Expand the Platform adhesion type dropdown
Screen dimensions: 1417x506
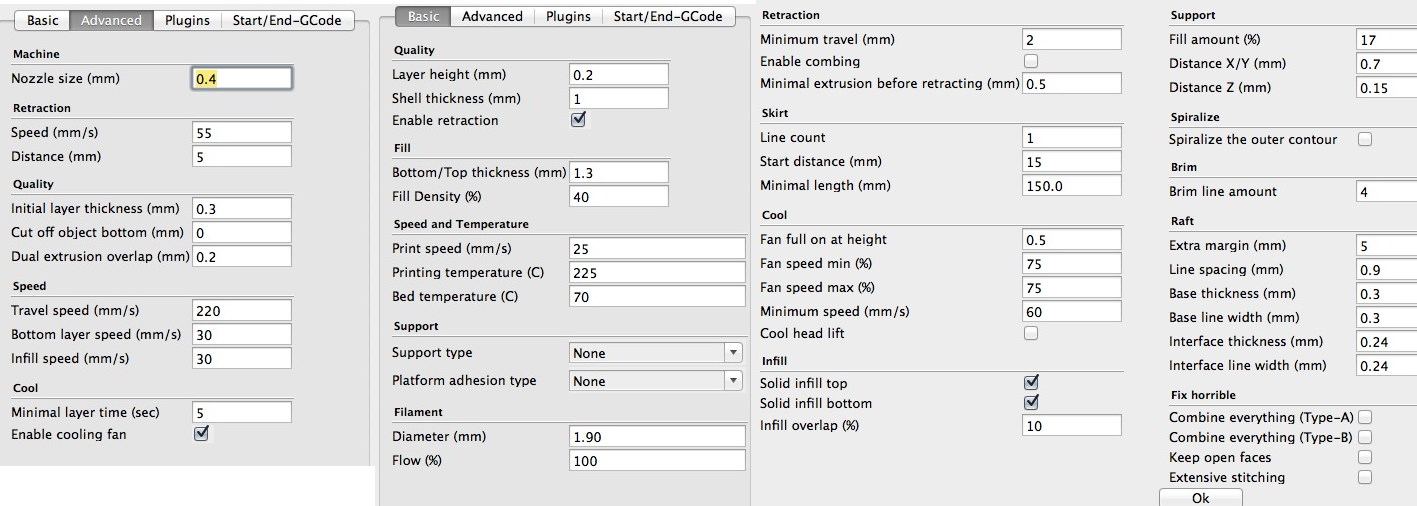point(656,381)
